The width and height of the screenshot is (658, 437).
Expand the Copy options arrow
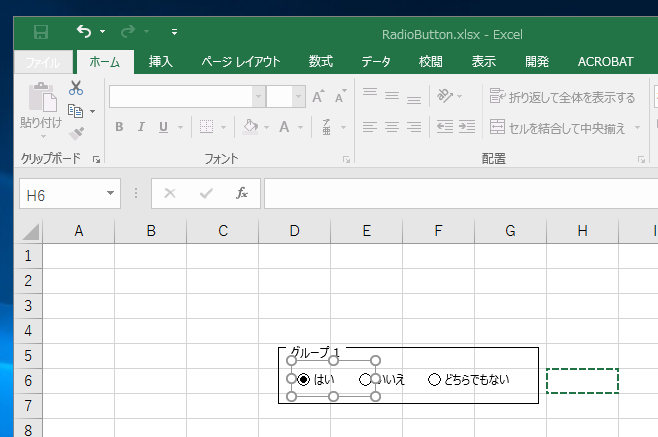tap(92, 111)
